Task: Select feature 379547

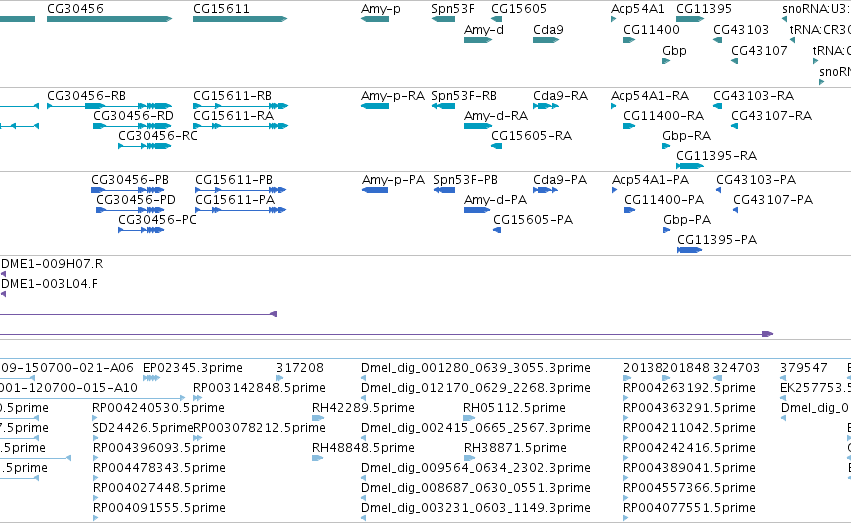Action: pyautogui.click(x=804, y=368)
